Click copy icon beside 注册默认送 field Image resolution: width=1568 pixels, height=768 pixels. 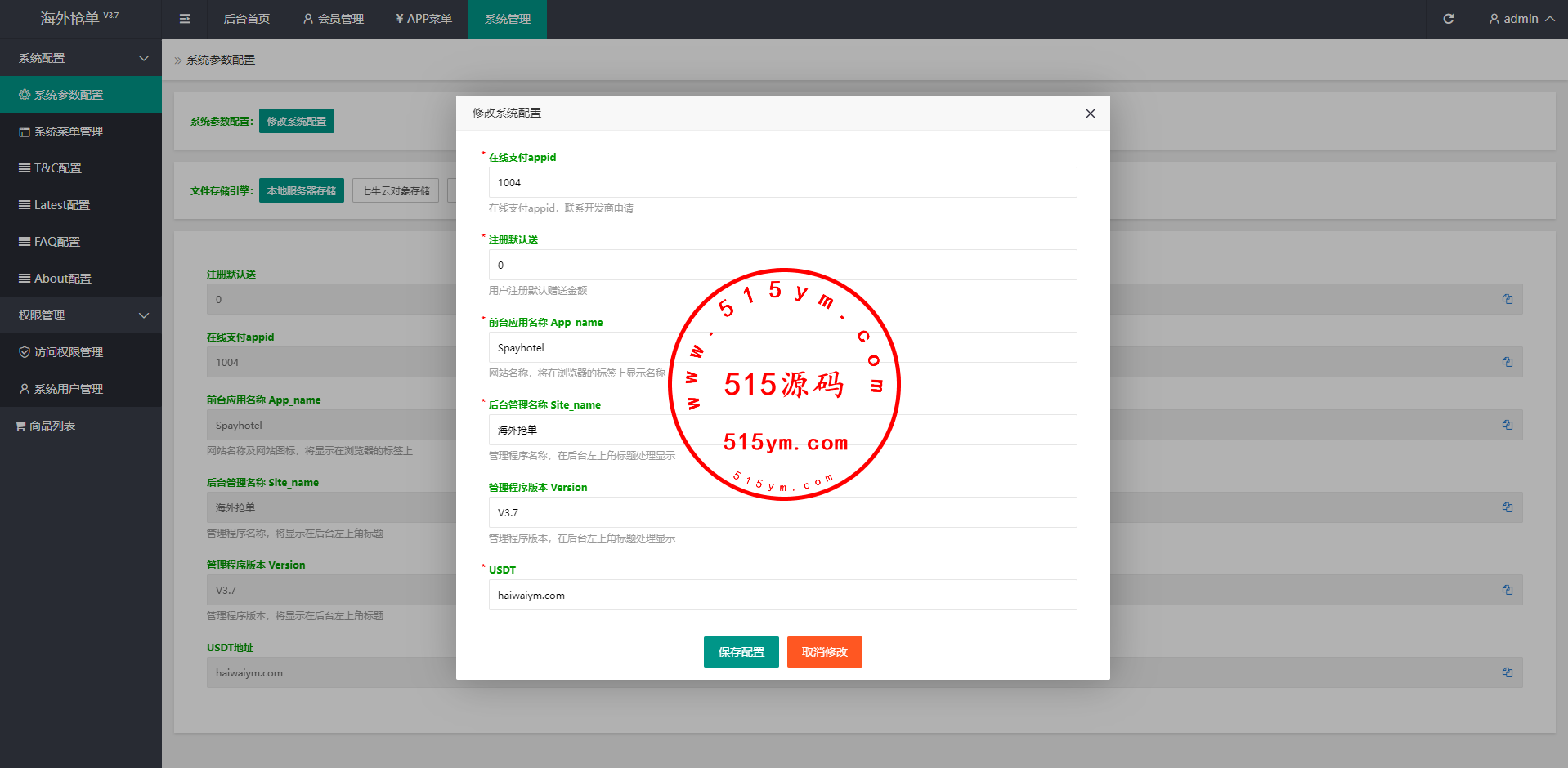(x=1507, y=299)
